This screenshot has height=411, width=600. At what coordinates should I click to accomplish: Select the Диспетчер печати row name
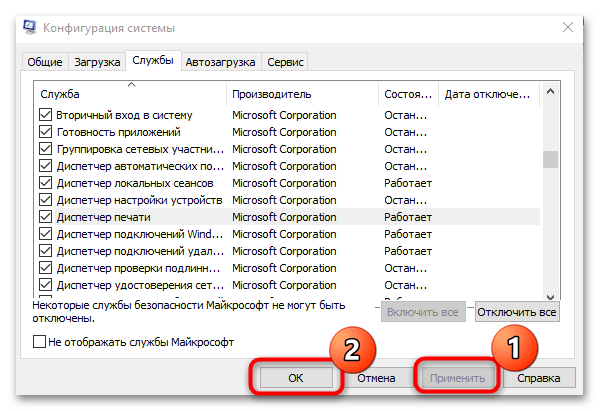[104, 217]
